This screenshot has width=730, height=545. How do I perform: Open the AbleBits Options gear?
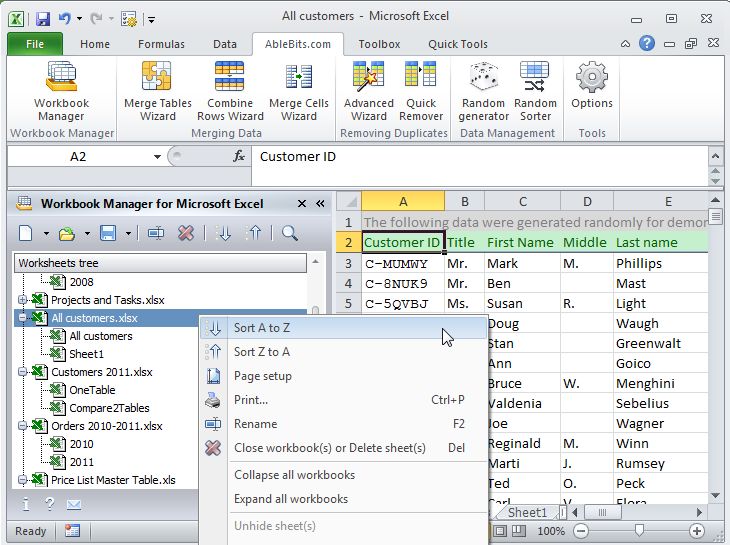tap(592, 86)
